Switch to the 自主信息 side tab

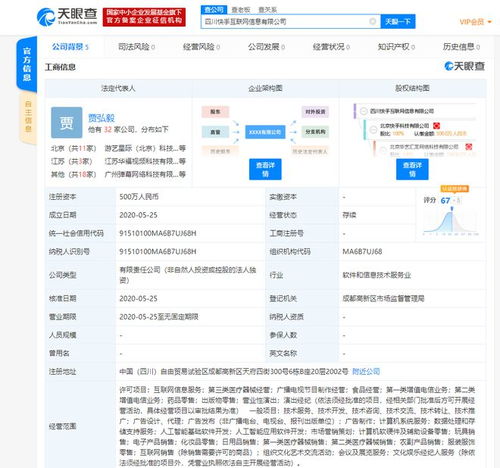(x=28, y=117)
